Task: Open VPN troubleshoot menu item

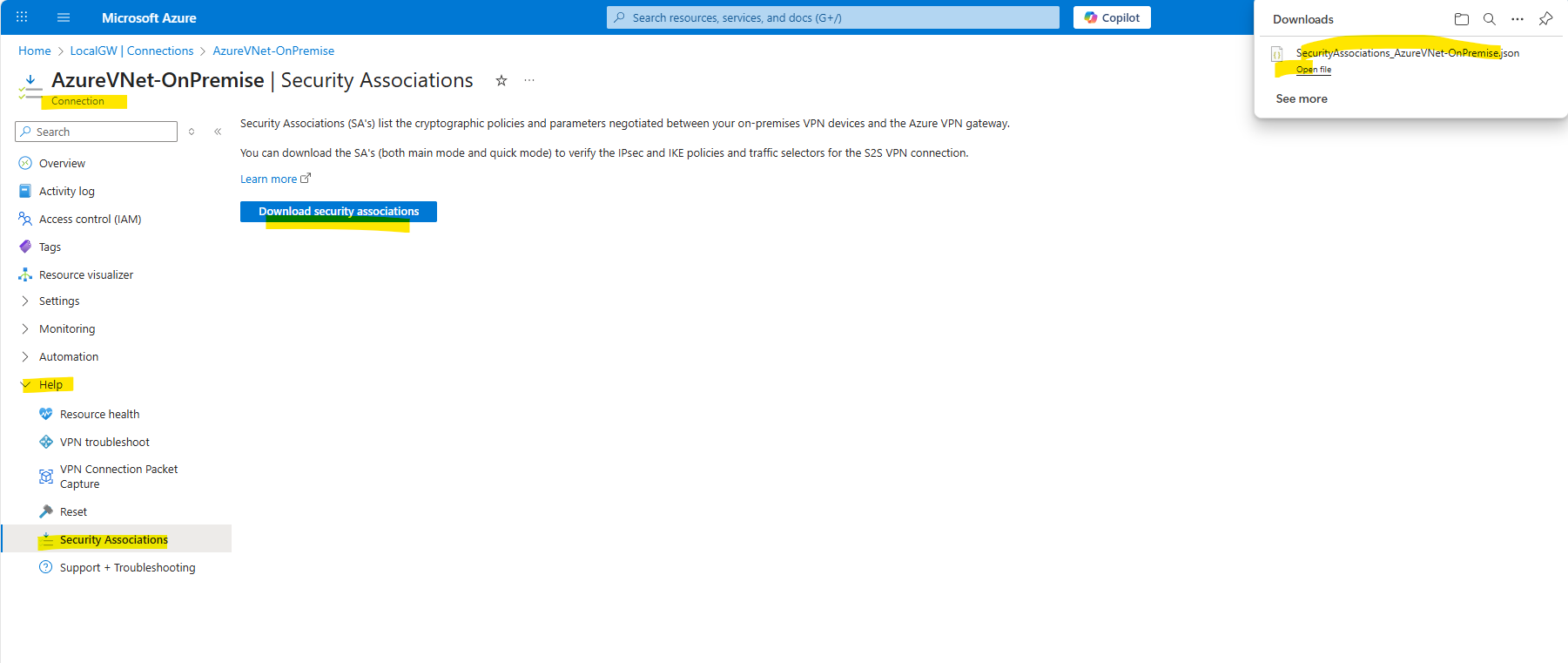Action: point(104,442)
